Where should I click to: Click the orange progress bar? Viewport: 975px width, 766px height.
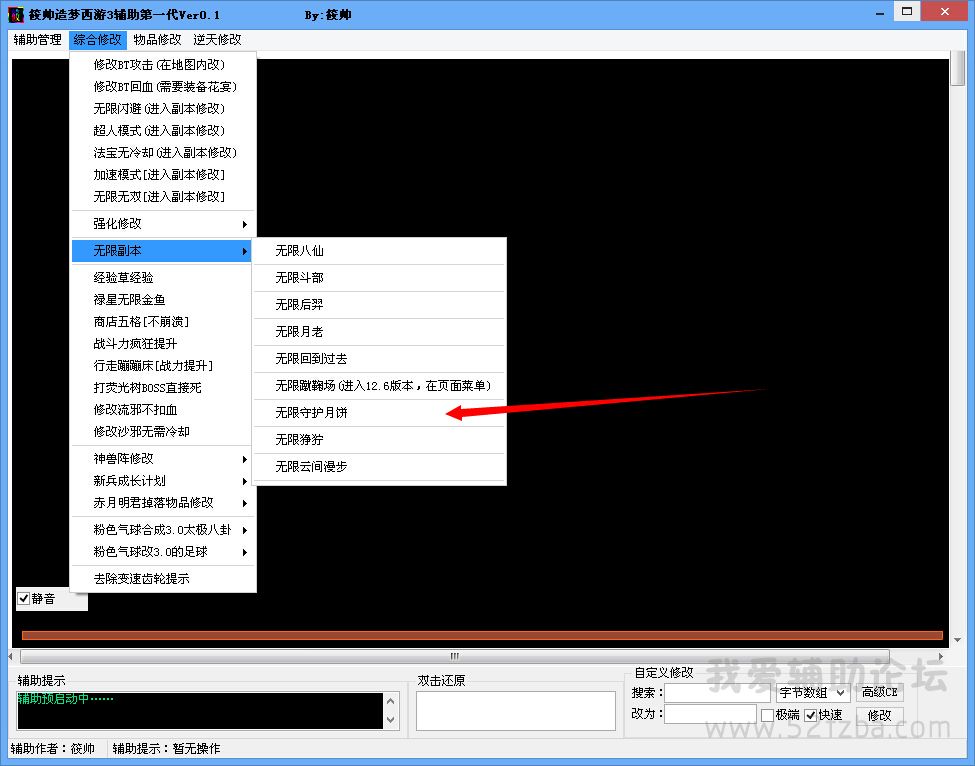(482, 635)
